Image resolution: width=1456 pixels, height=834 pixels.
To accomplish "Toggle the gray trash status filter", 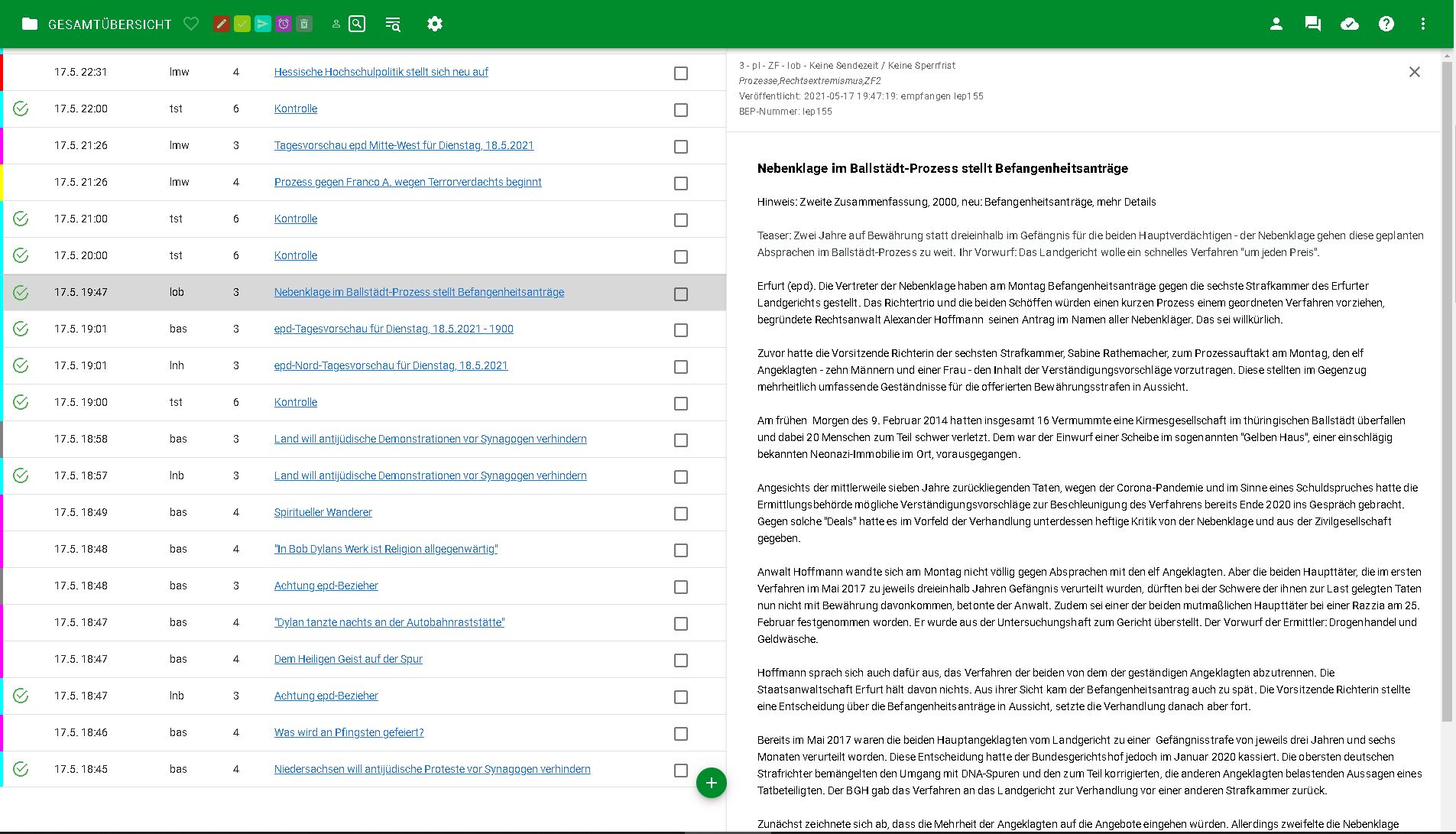I will click(304, 24).
